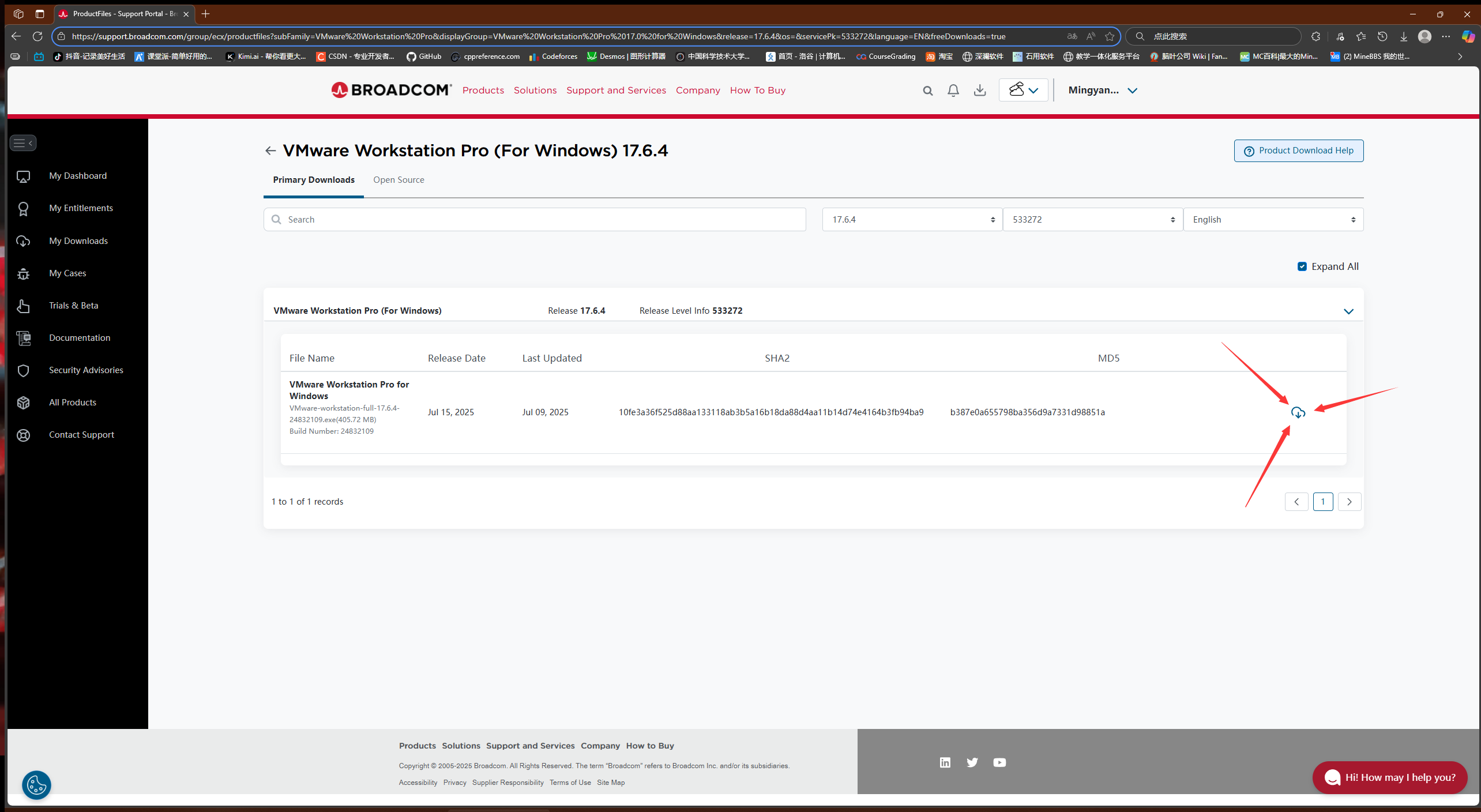Screen dimensions: 1481x812
Task: Click the back arrow beside the page title
Action: (x=270, y=150)
